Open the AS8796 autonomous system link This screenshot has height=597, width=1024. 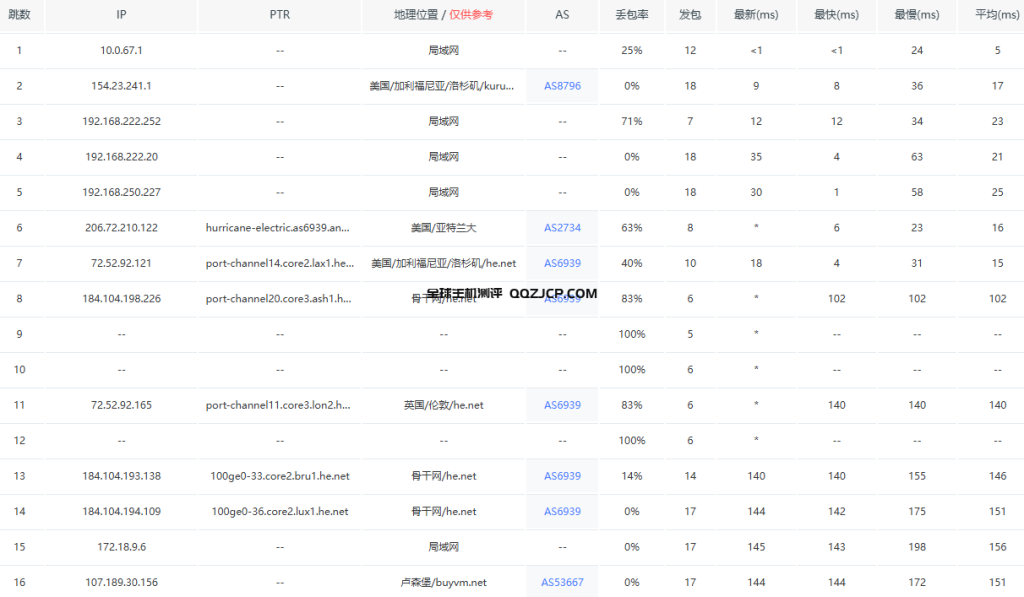(x=561, y=86)
